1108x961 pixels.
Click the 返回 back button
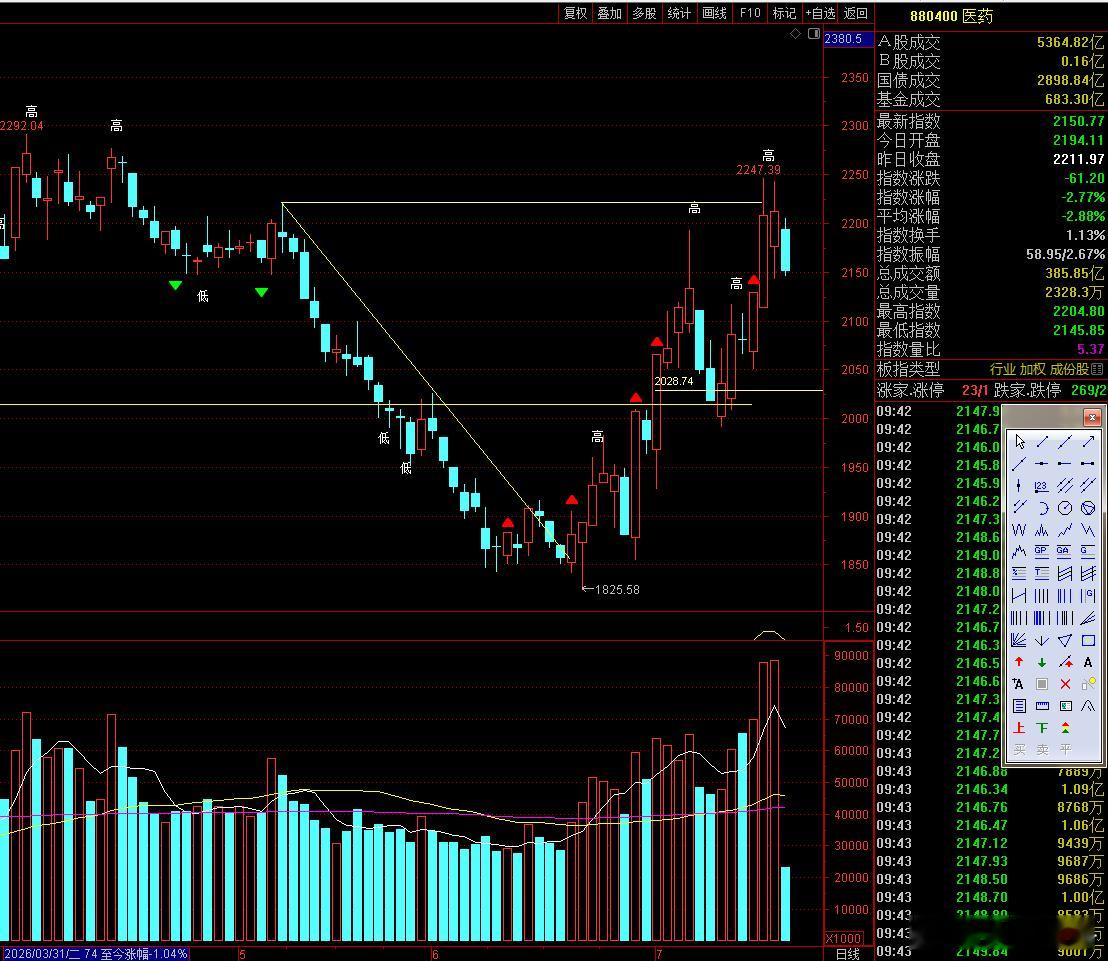[856, 13]
